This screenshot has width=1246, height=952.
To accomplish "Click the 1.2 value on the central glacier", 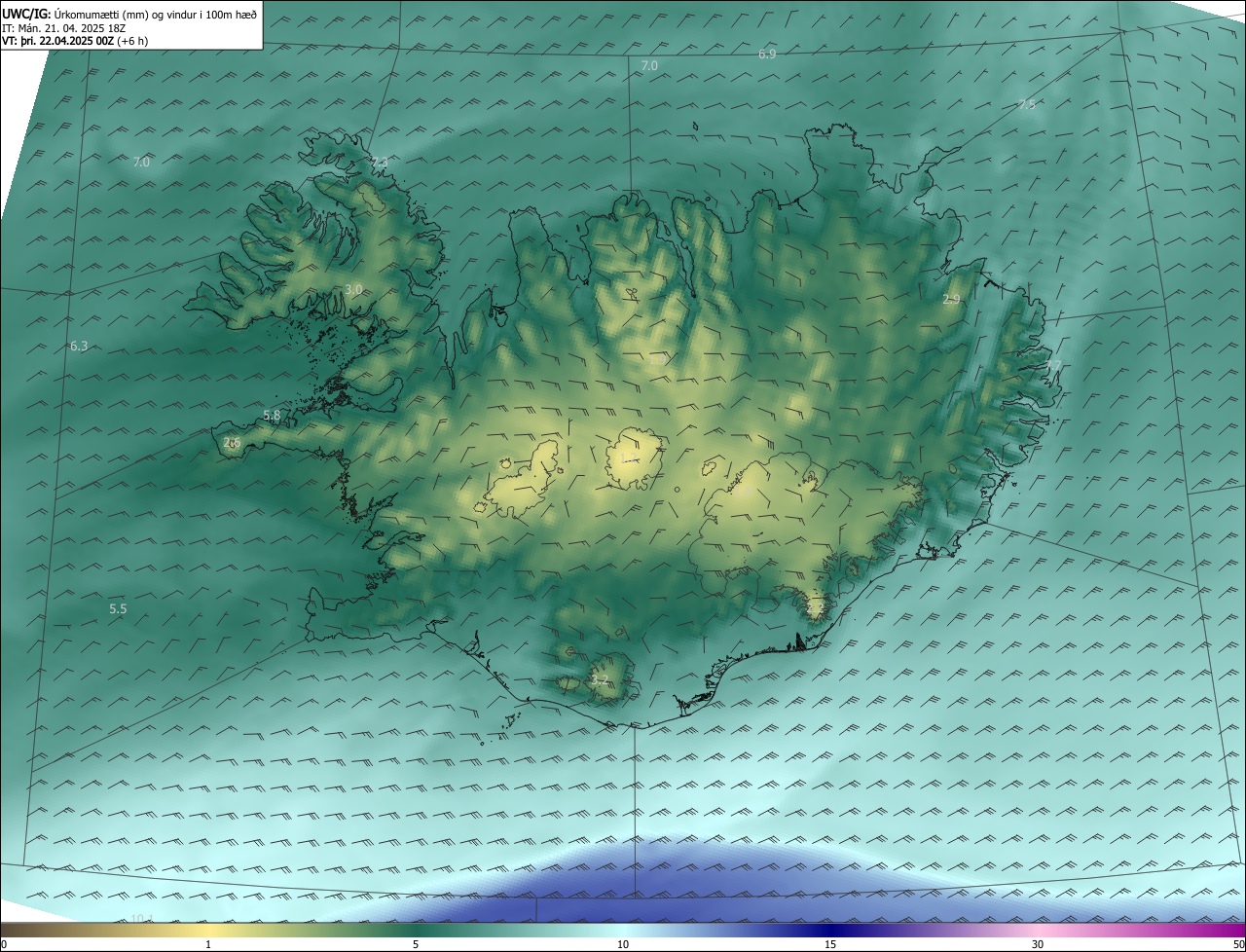I will (628, 459).
